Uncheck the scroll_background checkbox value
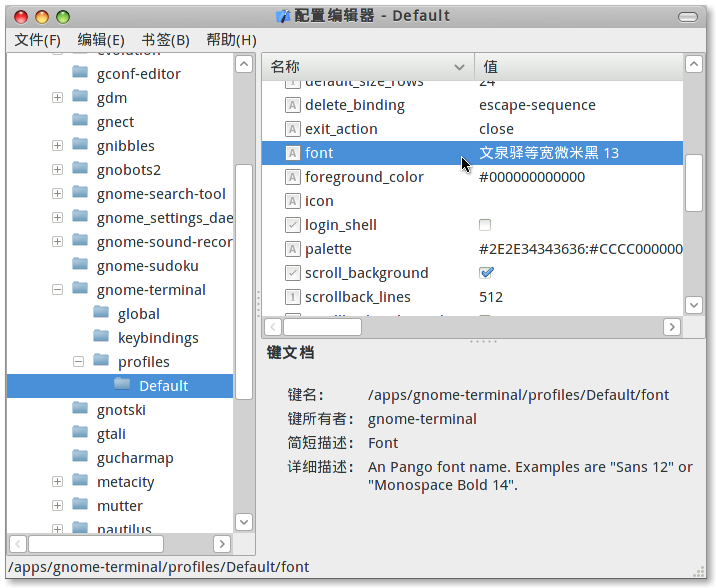Image resolution: width=716 pixels, height=588 pixels. 486,273
